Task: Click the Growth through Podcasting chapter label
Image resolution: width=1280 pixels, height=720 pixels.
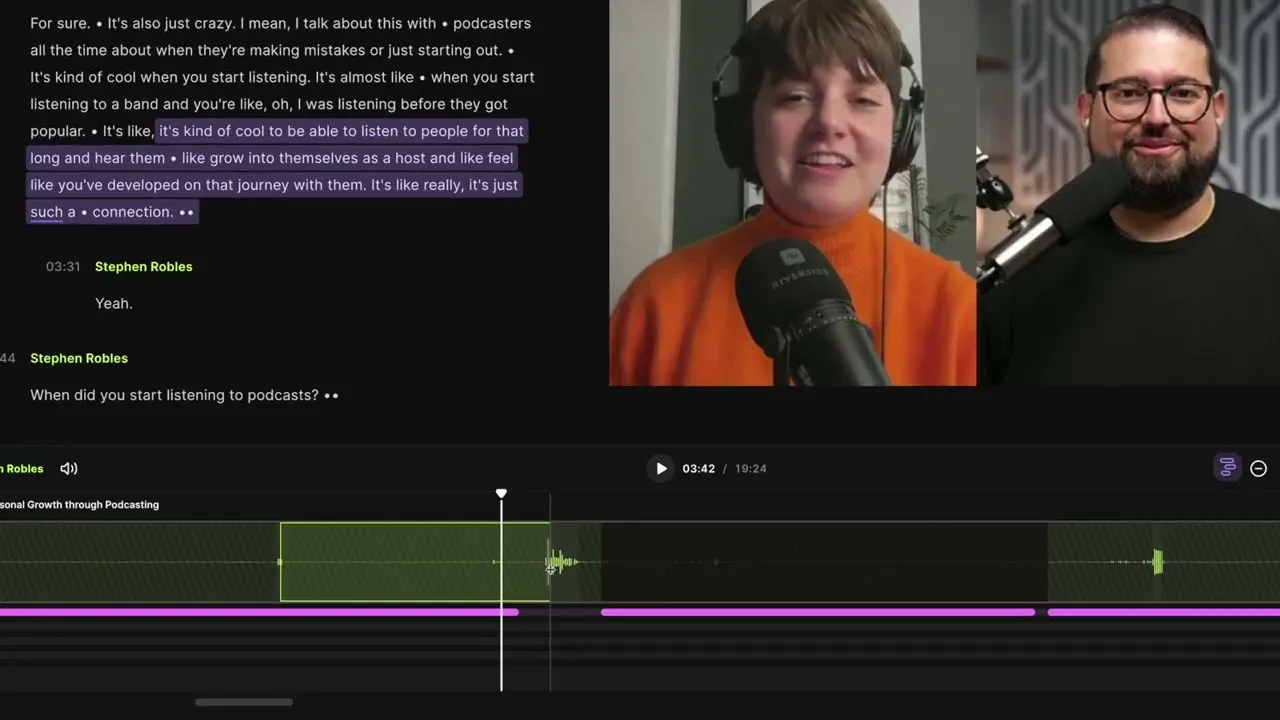Action: pos(80,505)
